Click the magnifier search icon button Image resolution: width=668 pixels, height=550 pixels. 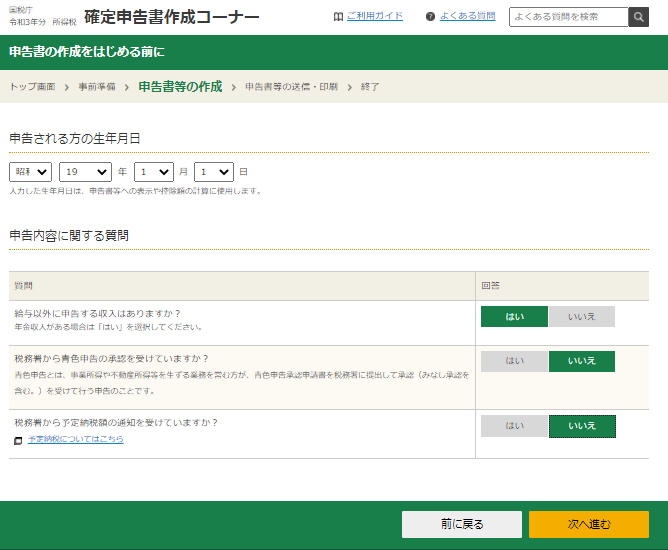(x=638, y=17)
